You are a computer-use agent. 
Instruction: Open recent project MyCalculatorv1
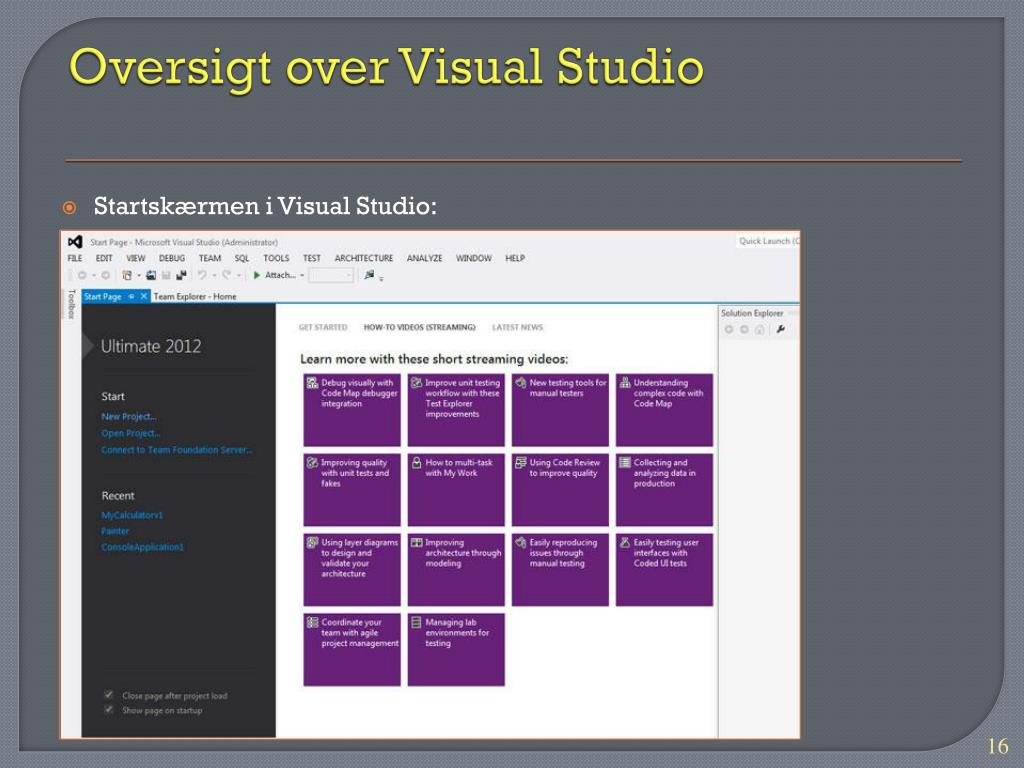[x=132, y=515]
